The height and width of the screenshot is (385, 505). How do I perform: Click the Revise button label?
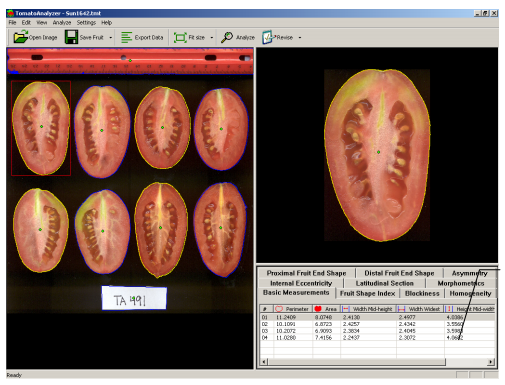pos(284,37)
